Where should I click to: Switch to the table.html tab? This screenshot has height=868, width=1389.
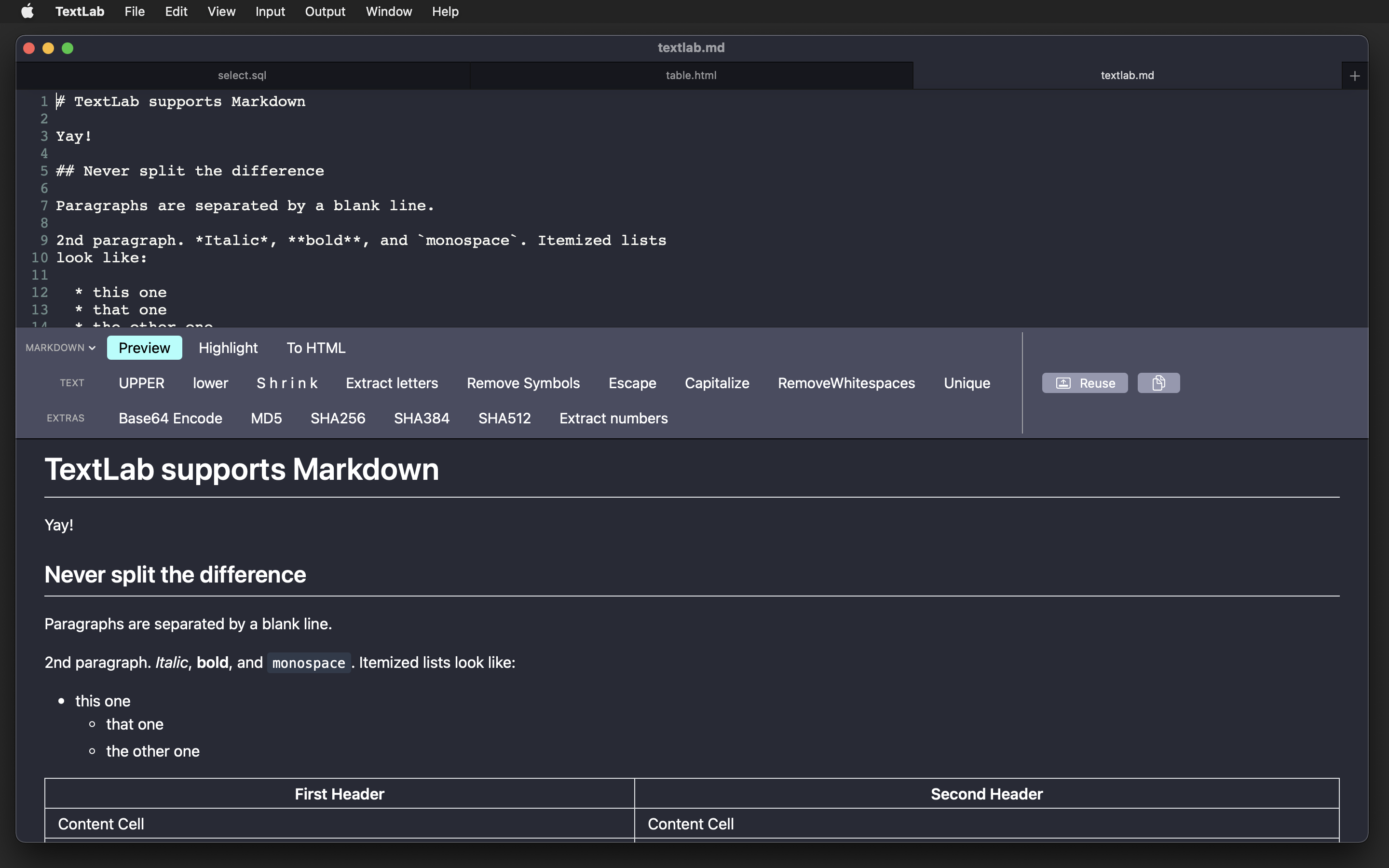(691, 76)
